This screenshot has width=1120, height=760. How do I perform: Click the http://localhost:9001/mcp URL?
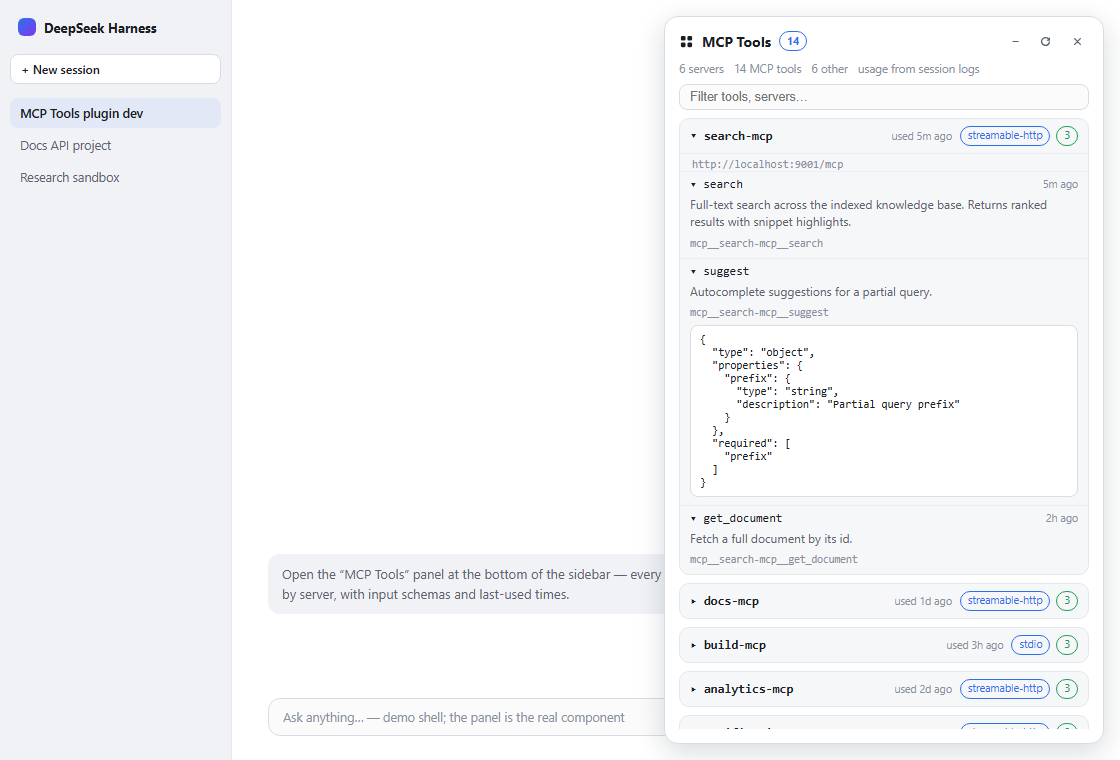click(767, 164)
